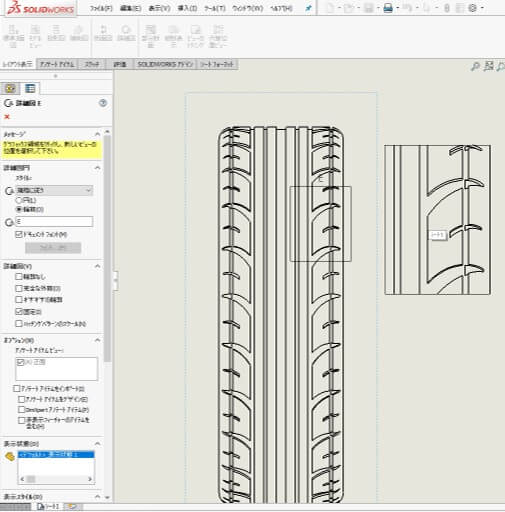Collapse the オプション section
The height and width of the screenshot is (512, 505).
97,340
